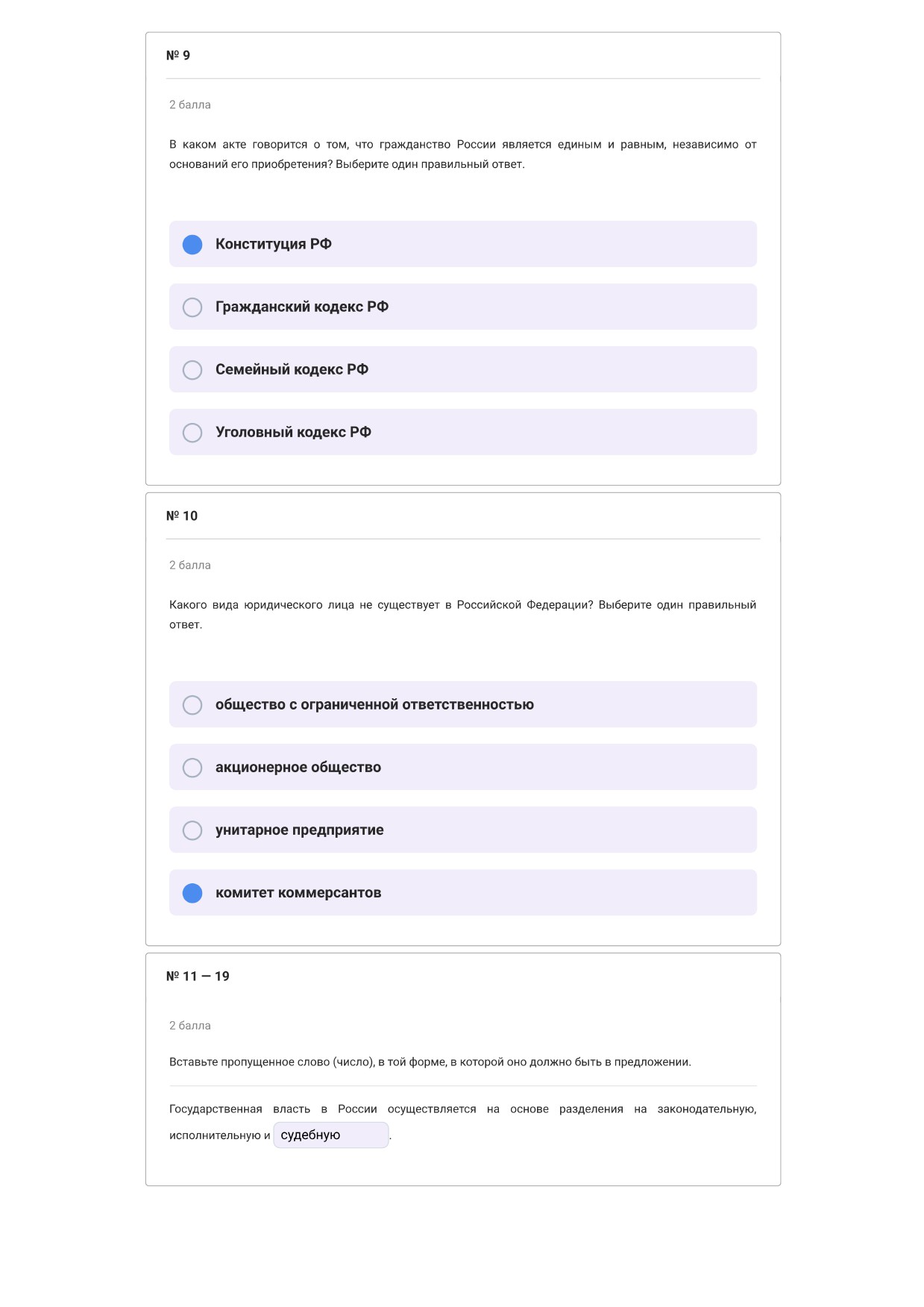
Task: Select the унитарное предприятие radio button
Action: coord(192,830)
